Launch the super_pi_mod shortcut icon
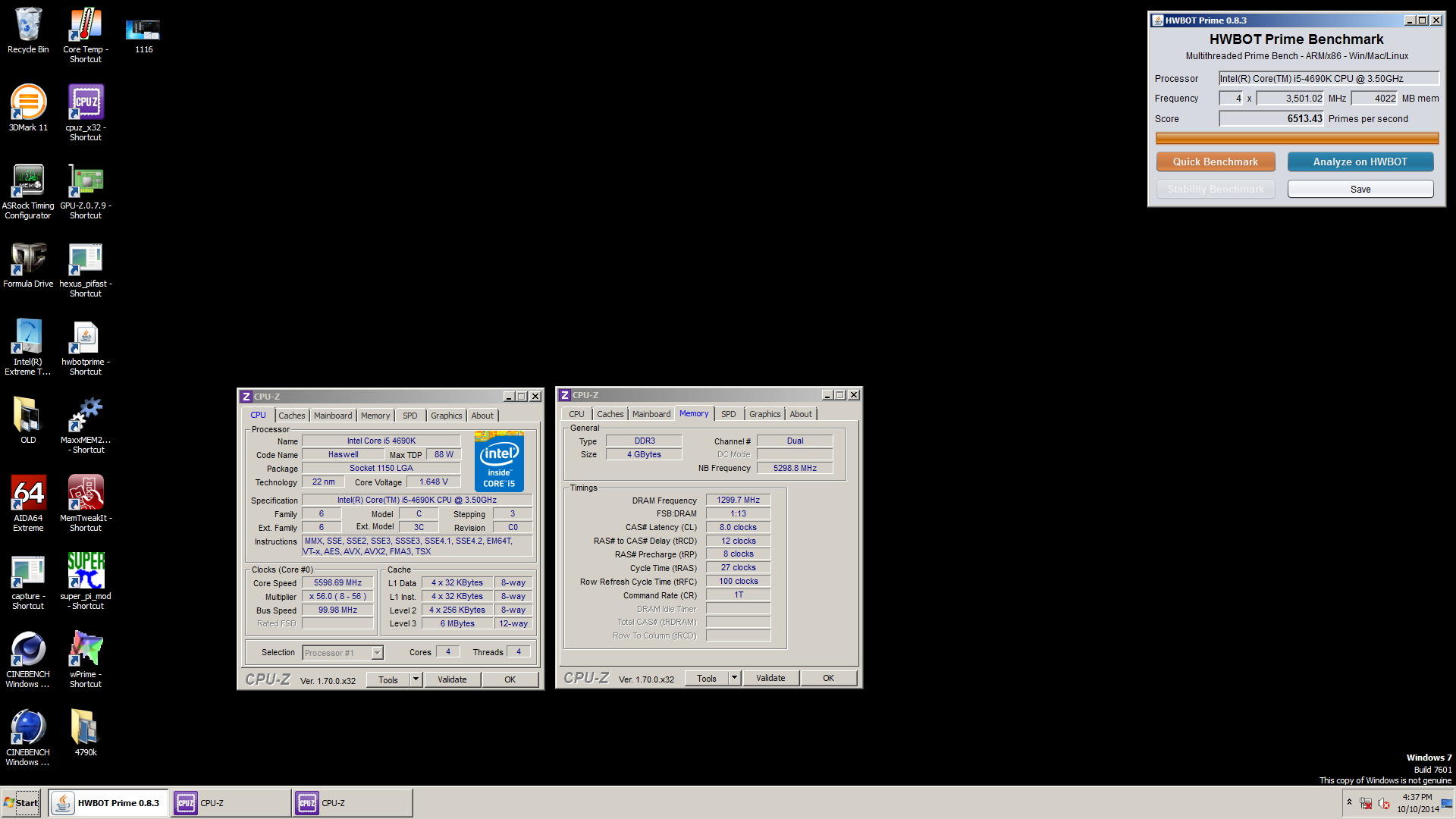This screenshot has width=1456, height=819. pos(85,582)
